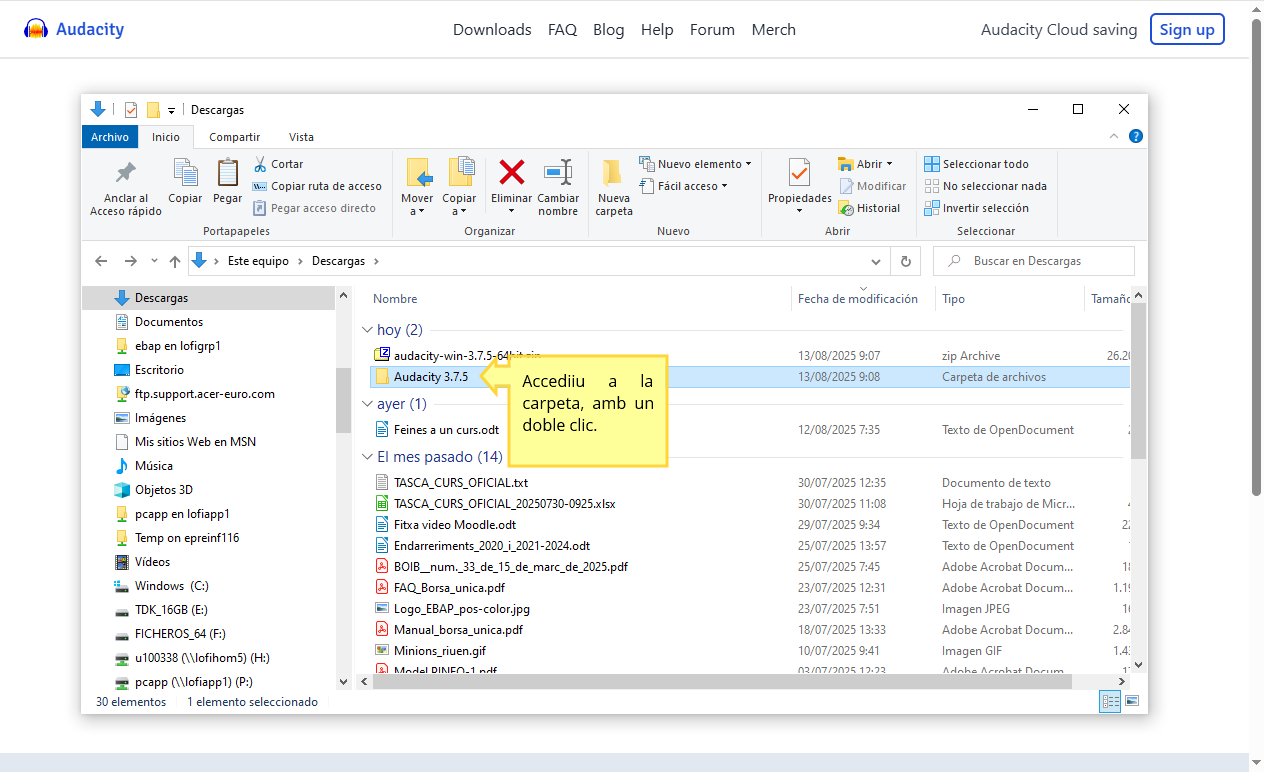The height and width of the screenshot is (772, 1264).
Task: Collapse the ayer (1) group
Action: (366, 404)
